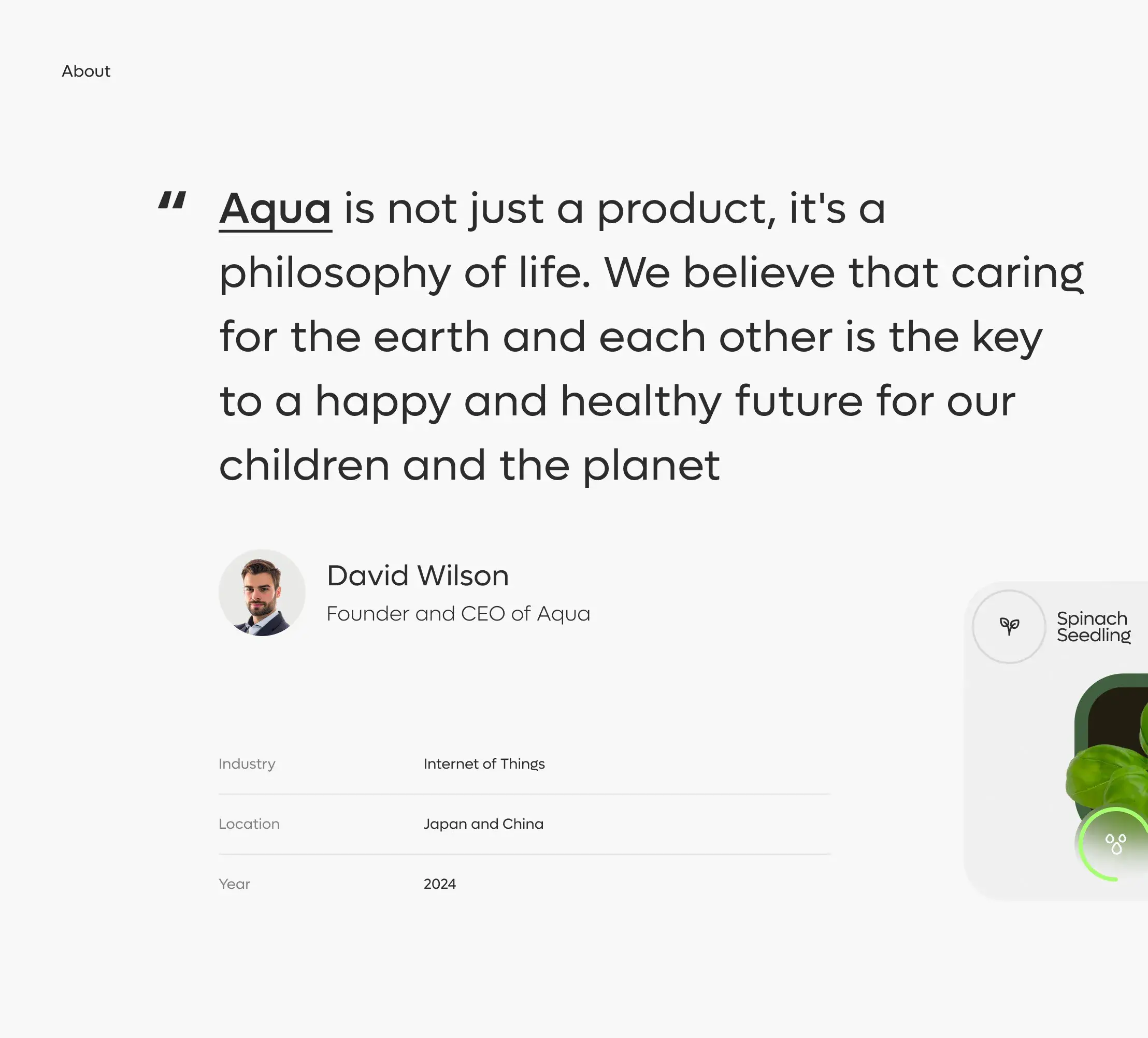Click the Industry field row

click(x=524, y=763)
